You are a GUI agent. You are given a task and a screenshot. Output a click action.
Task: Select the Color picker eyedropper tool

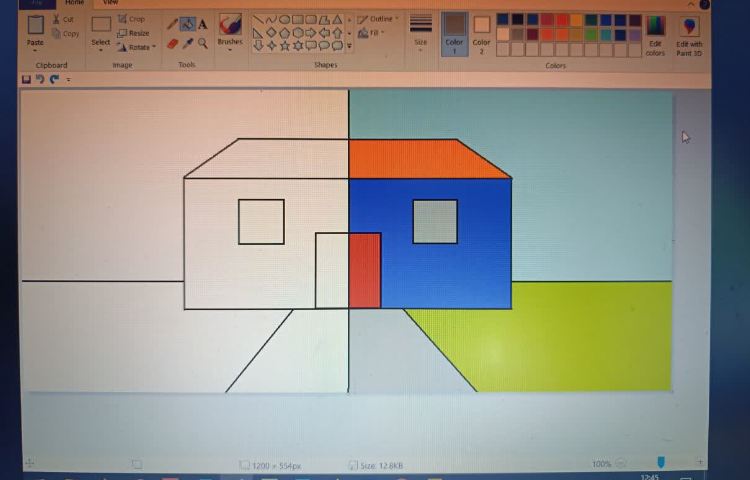coord(187,43)
